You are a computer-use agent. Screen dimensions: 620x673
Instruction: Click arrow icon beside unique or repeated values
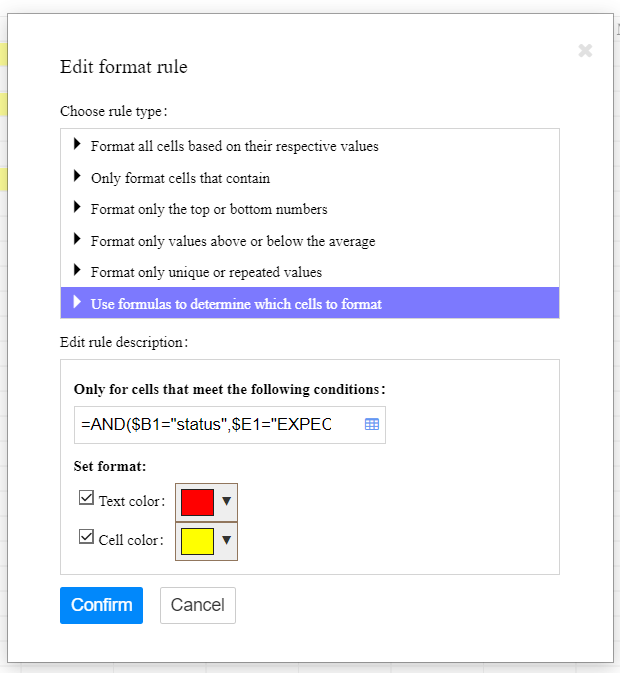tap(77, 271)
